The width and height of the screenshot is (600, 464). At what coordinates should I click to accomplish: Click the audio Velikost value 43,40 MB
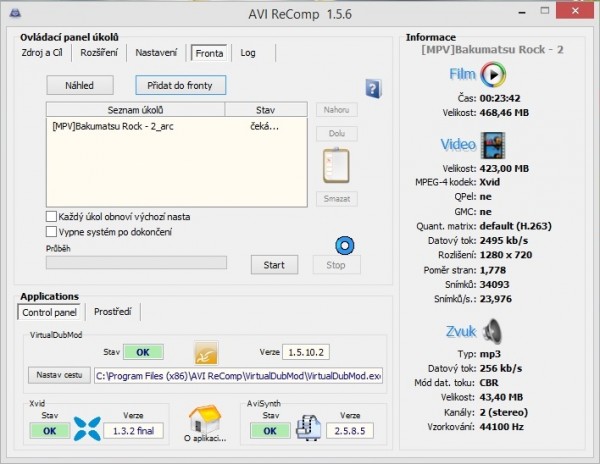501,397
